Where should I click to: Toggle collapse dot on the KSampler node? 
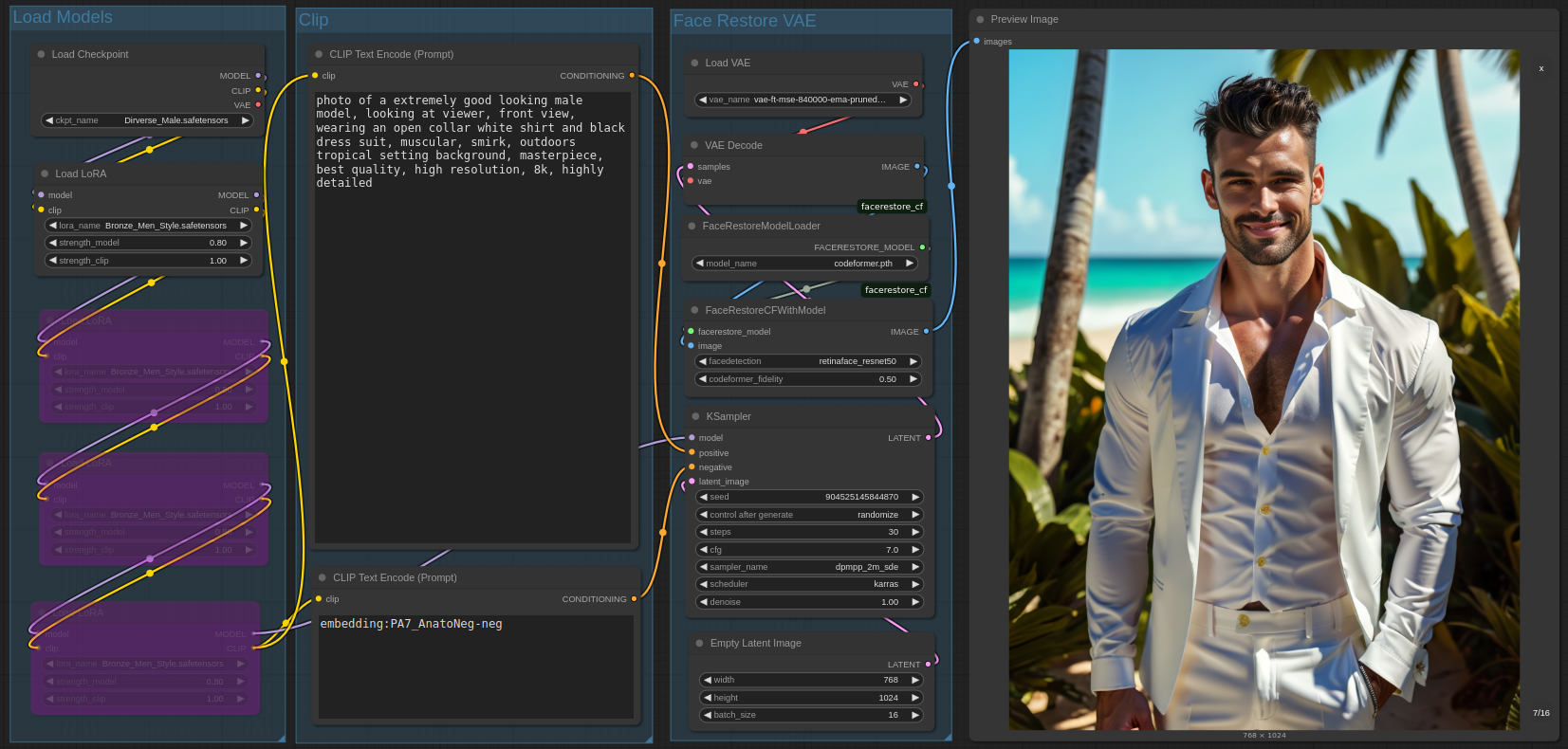(695, 416)
